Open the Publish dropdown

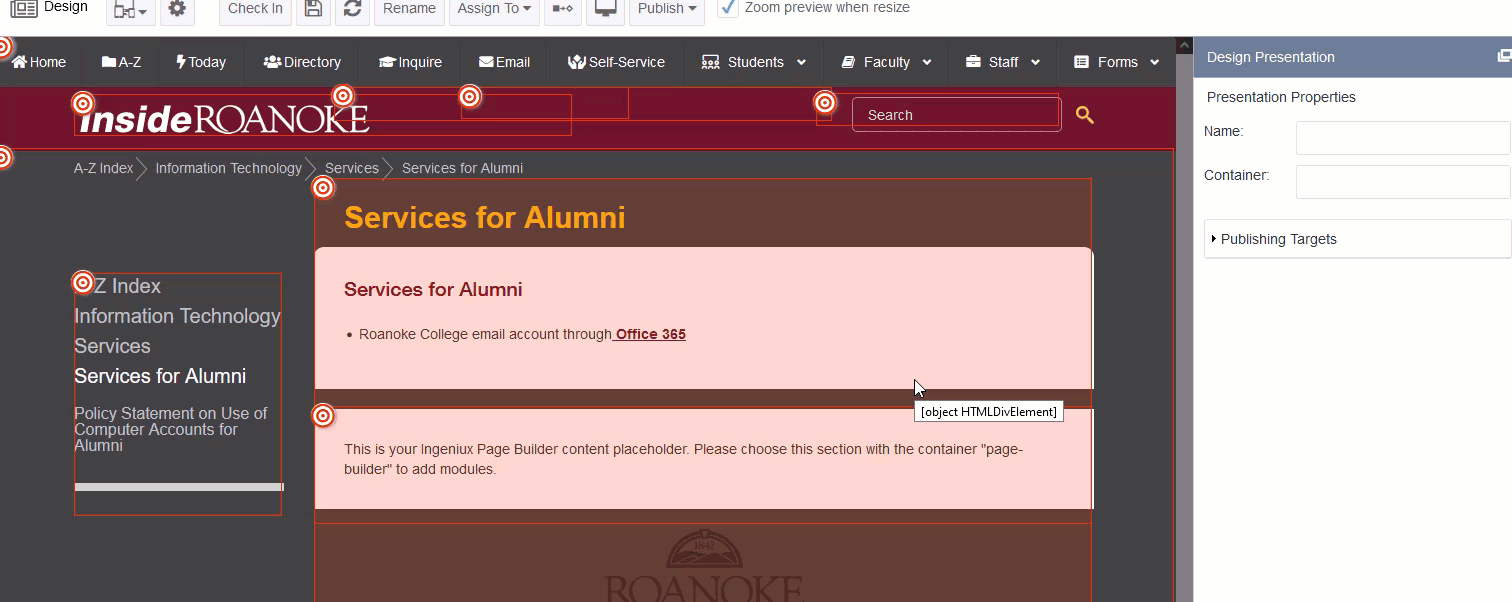tap(667, 9)
